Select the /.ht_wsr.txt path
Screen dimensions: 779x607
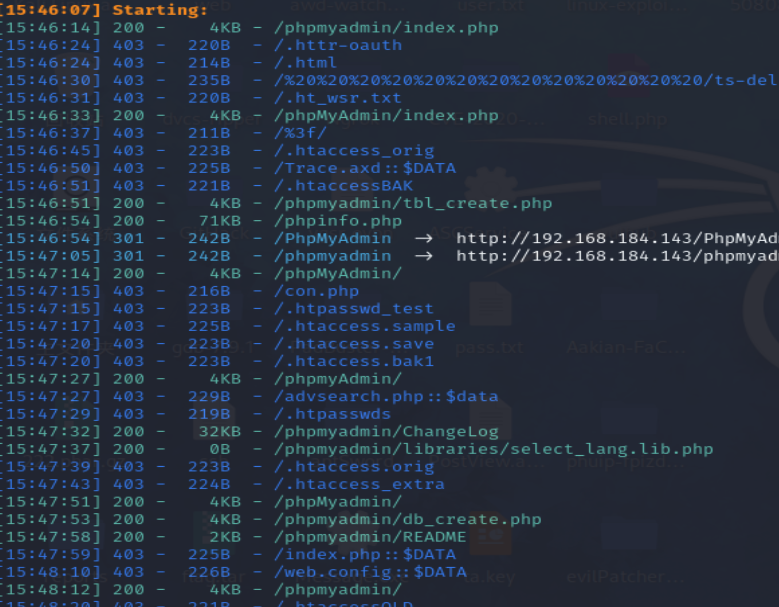click(x=337, y=98)
